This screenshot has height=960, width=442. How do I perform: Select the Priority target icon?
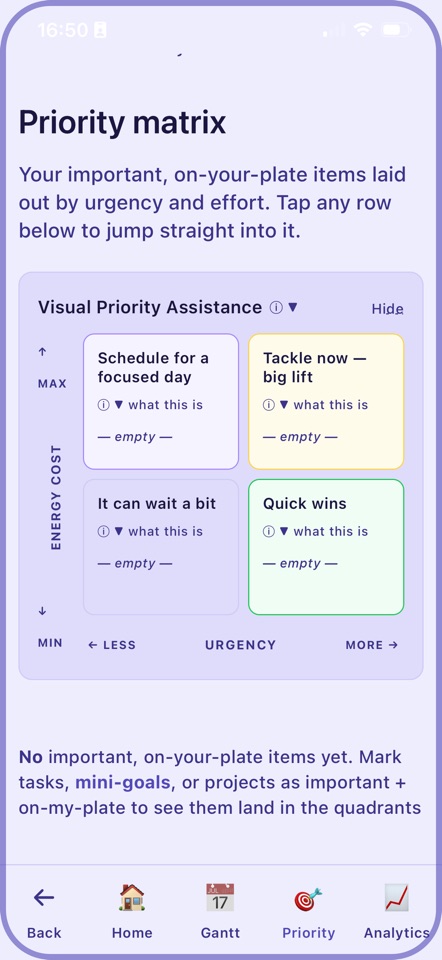pos(308,899)
